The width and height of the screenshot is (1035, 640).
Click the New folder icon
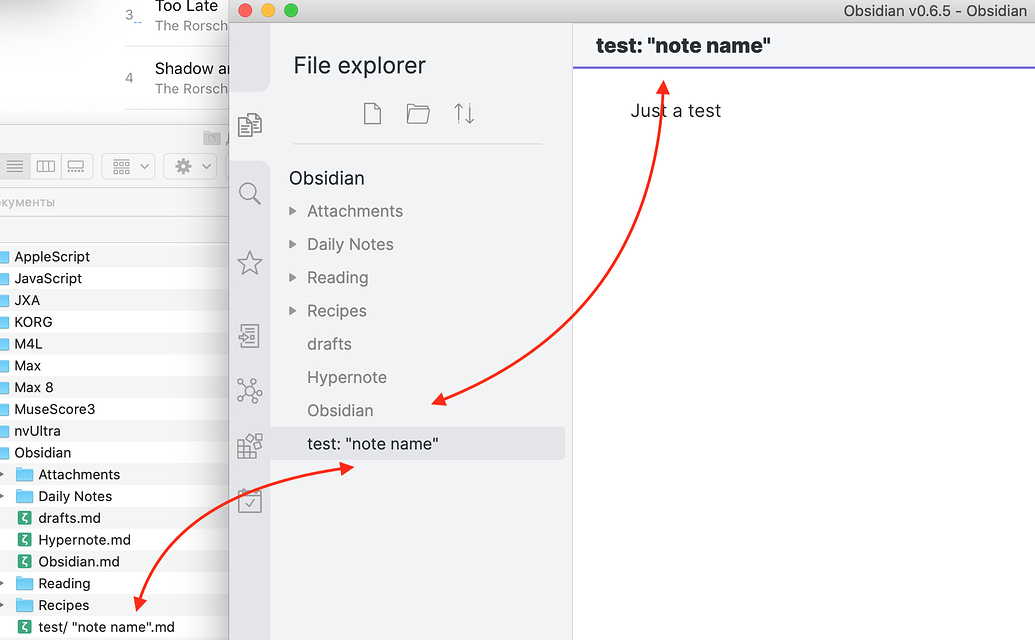point(418,113)
